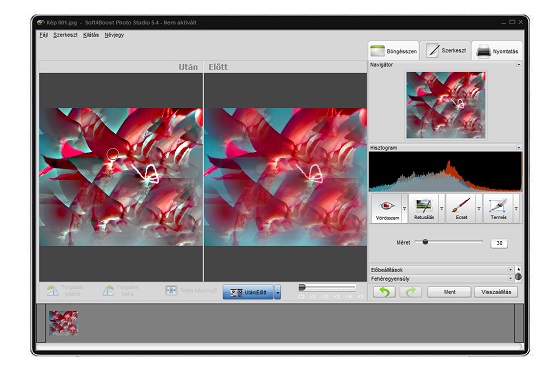Select the image thumbnail in the filmstrip
The image size is (550, 374).
coord(63,323)
